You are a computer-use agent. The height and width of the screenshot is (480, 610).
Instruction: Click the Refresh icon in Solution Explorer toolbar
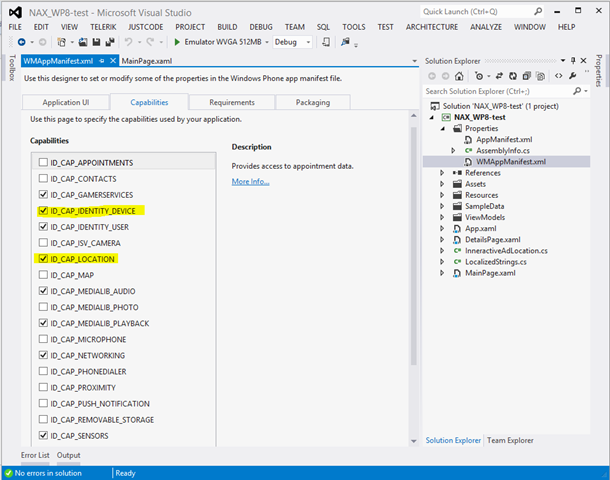(513, 76)
